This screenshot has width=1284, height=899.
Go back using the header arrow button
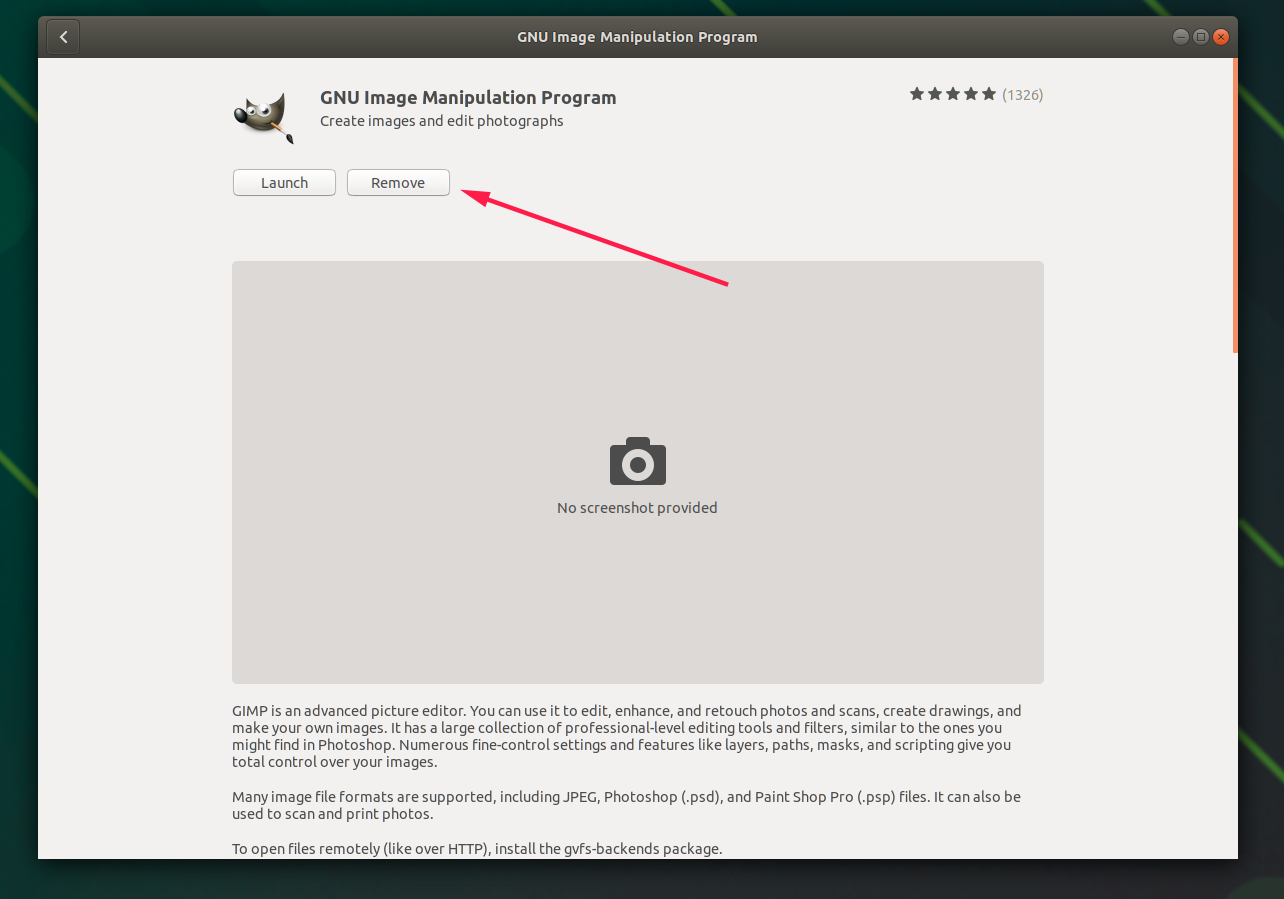(63, 37)
